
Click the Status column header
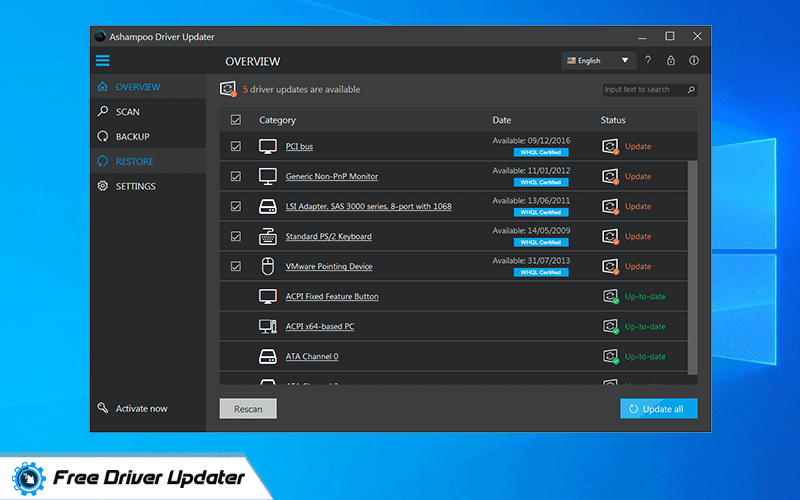[x=613, y=120]
